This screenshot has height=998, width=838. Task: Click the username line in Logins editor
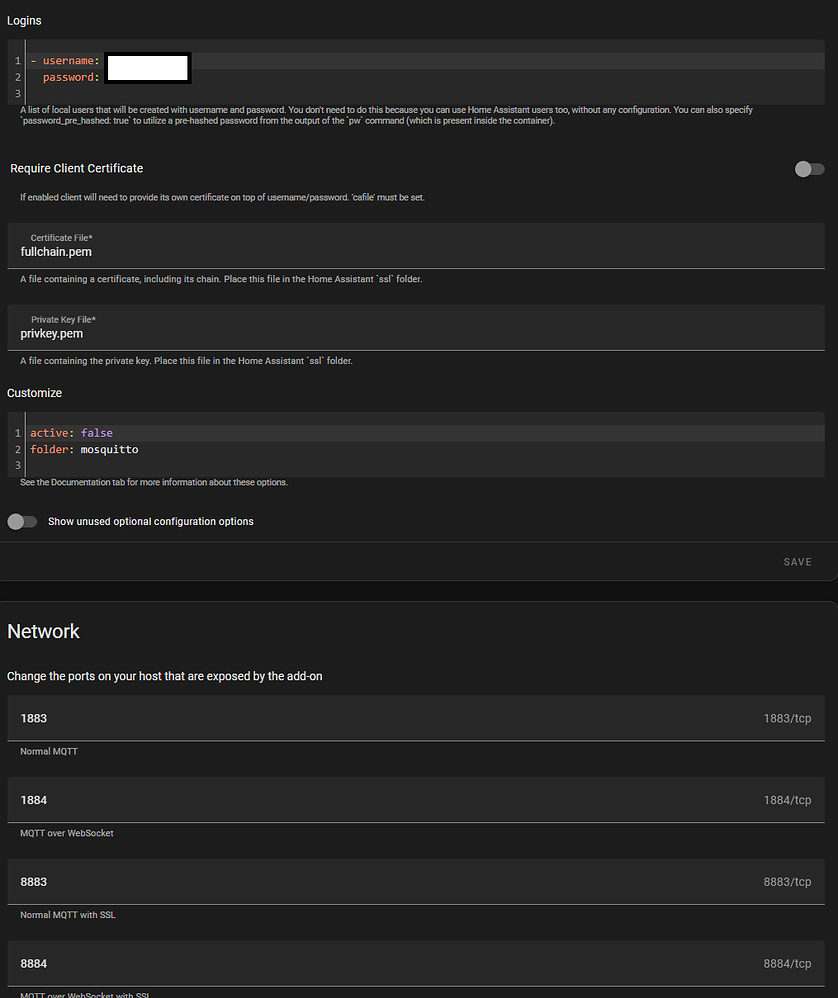pos(70,61)
